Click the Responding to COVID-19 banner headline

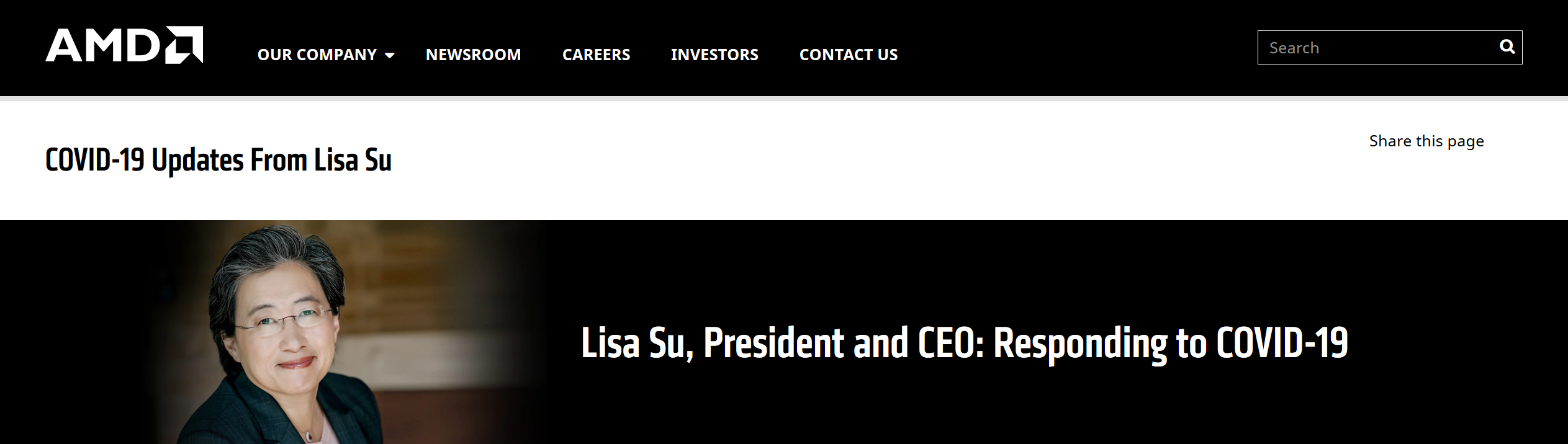pos(964,343)
